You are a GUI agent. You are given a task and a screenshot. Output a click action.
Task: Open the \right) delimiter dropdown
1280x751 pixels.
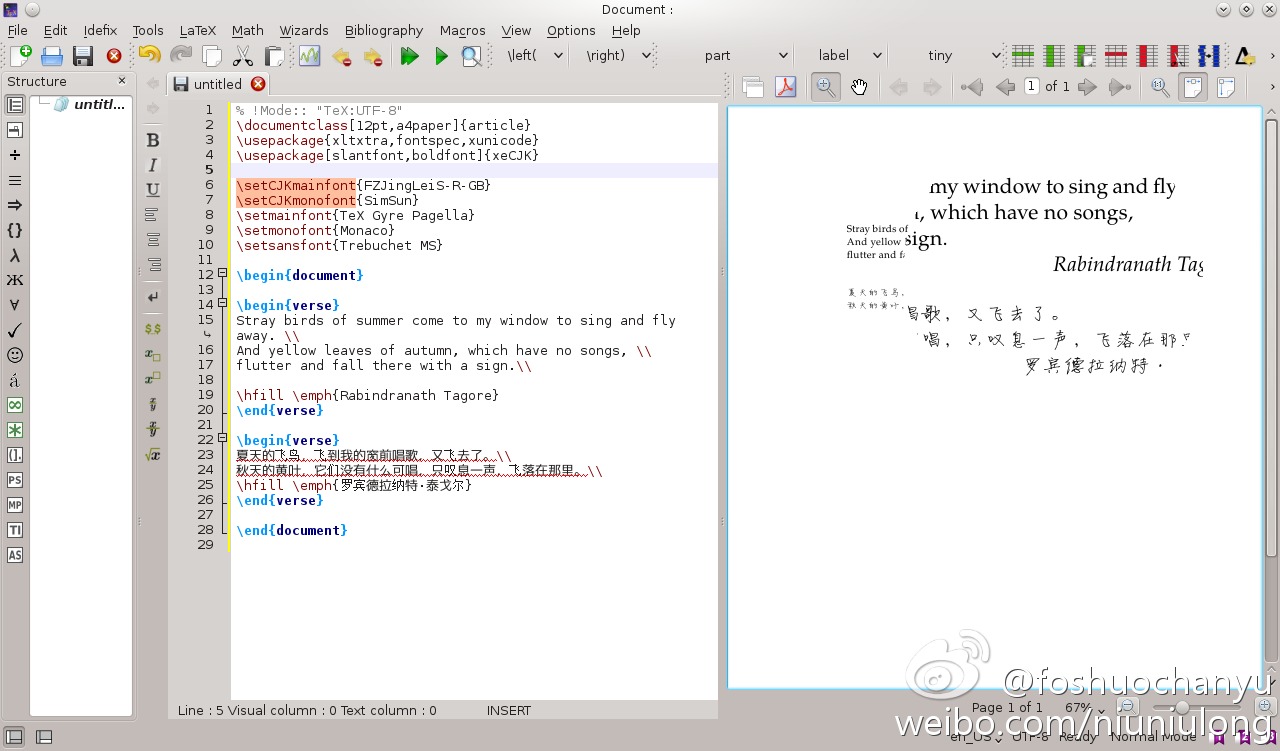coord(617,56)
